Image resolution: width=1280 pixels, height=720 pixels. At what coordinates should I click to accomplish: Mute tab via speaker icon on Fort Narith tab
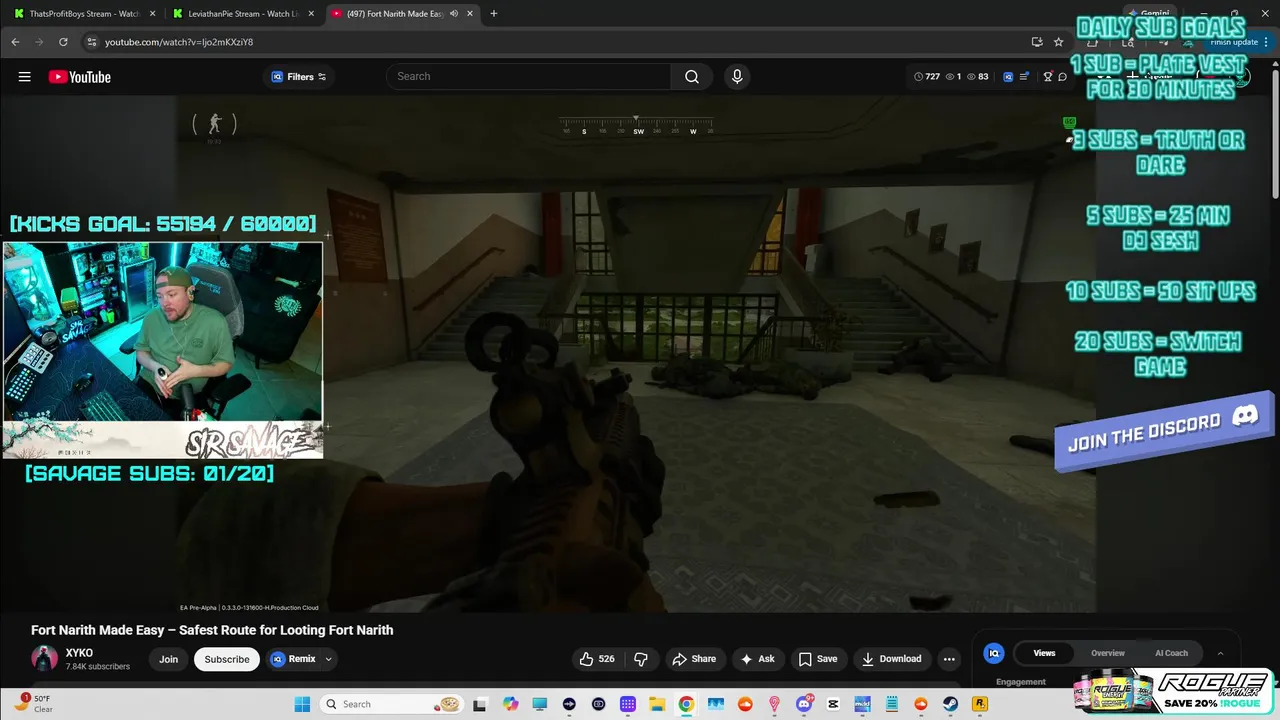tap(454, 14)
